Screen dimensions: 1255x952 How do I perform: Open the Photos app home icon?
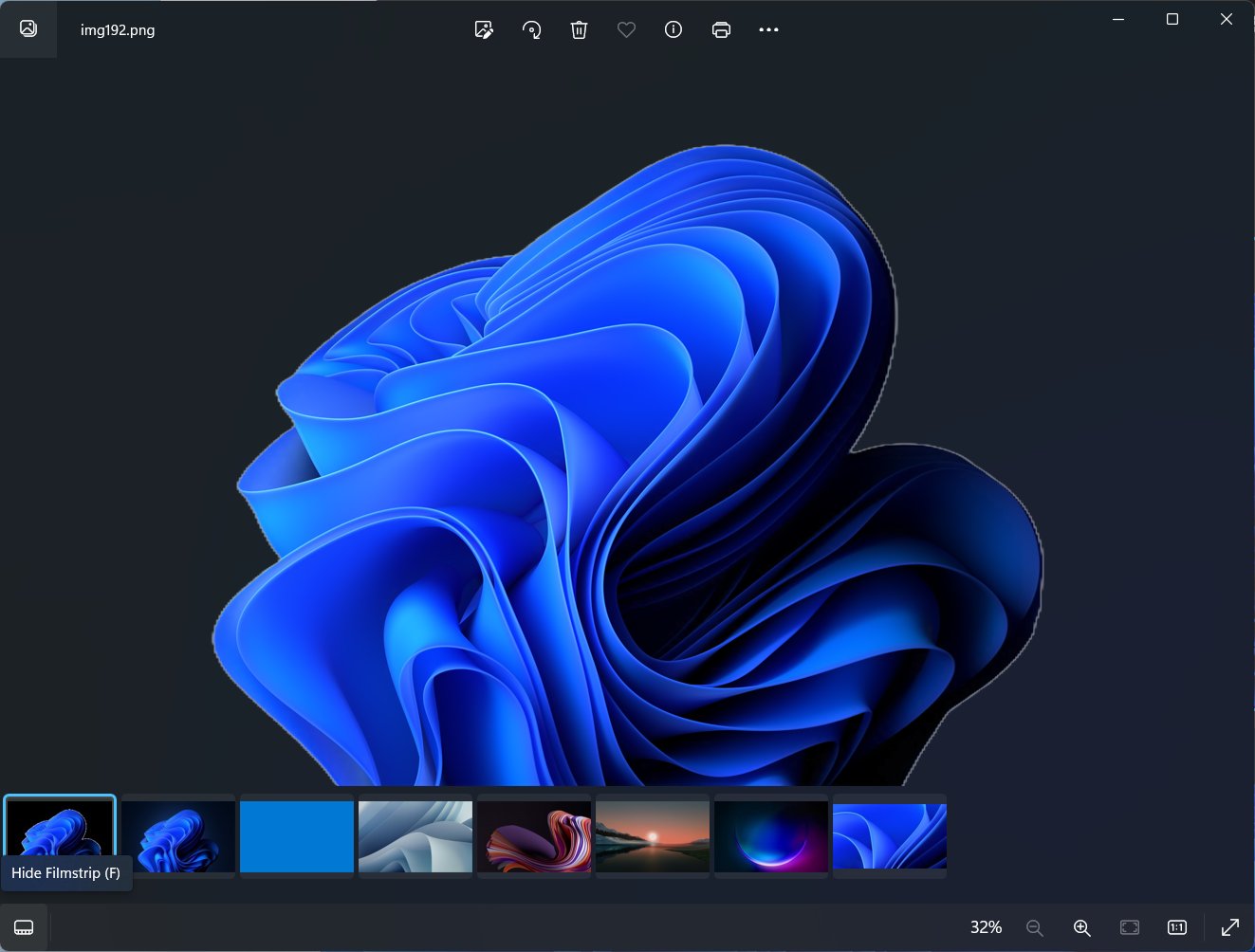pos(28,28)
